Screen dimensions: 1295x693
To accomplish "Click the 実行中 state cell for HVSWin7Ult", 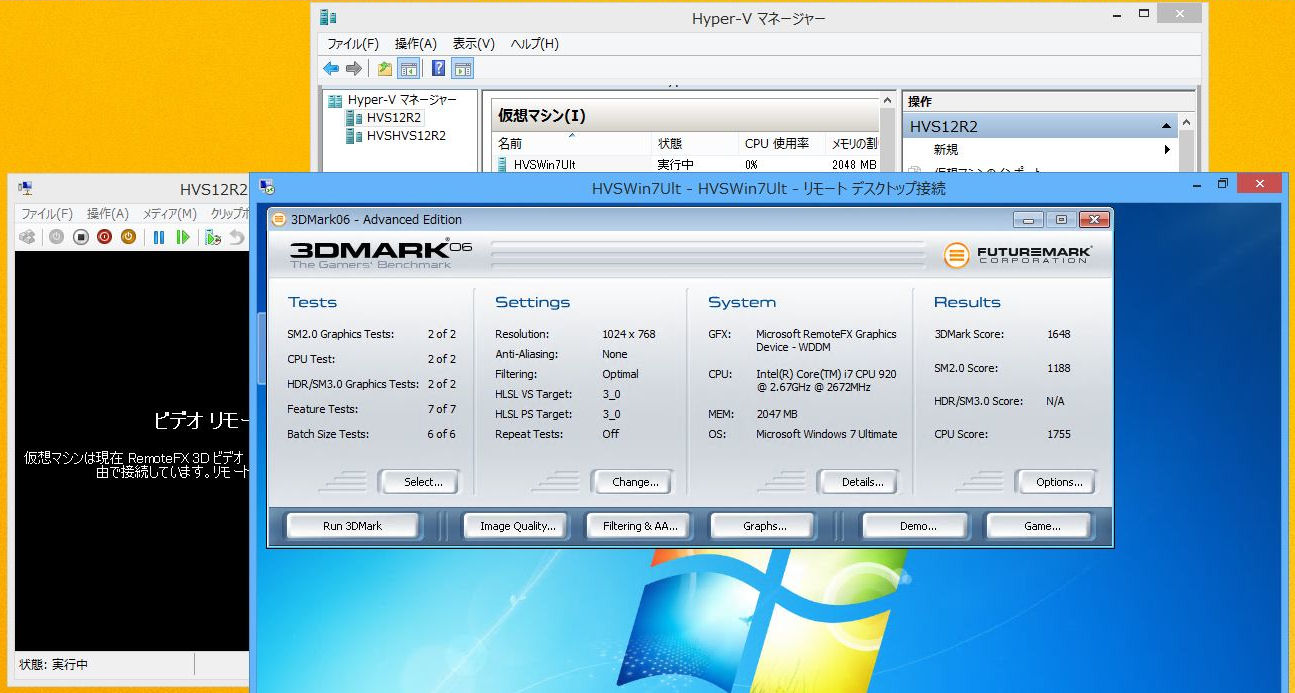I will [x=675, y=165].
